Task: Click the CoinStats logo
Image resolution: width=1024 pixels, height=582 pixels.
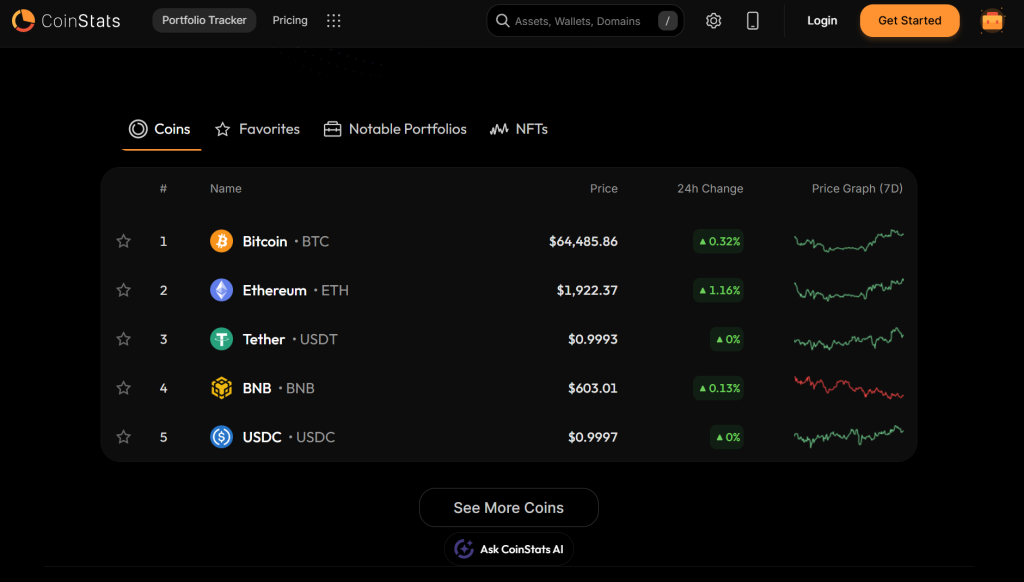Action: pos(66,20)
